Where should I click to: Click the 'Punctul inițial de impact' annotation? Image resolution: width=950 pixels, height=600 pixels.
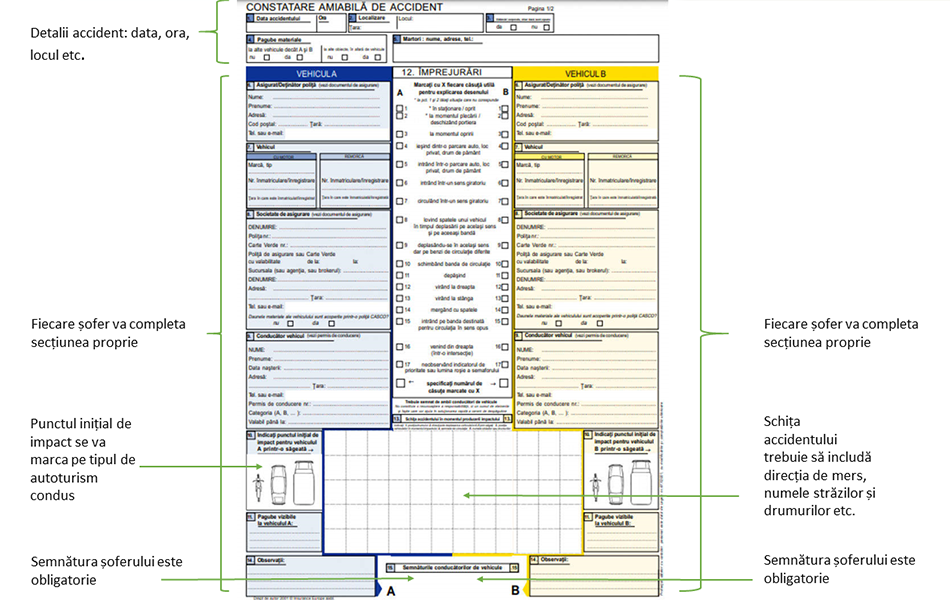83,459
